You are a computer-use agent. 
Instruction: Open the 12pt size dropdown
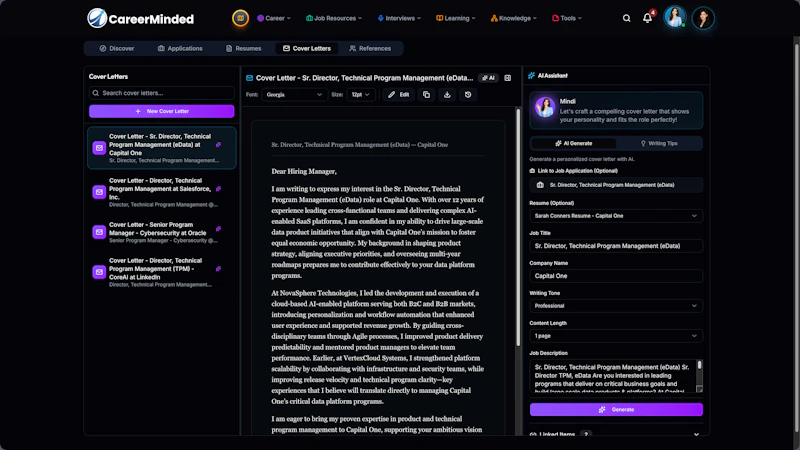pos(361,94)
